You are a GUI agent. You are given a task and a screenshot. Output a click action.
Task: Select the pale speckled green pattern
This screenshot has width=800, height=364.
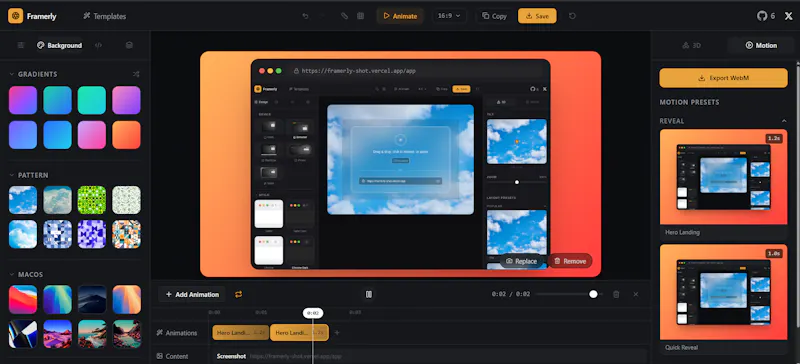(127, 200)
